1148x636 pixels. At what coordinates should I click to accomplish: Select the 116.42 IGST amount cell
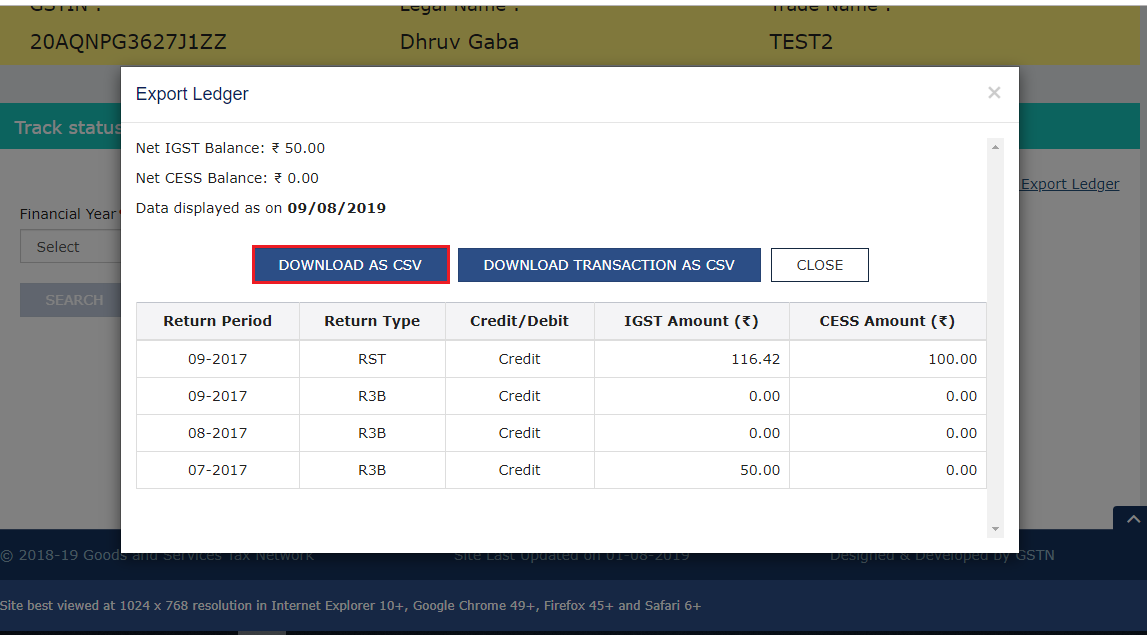tap(691, 359)
